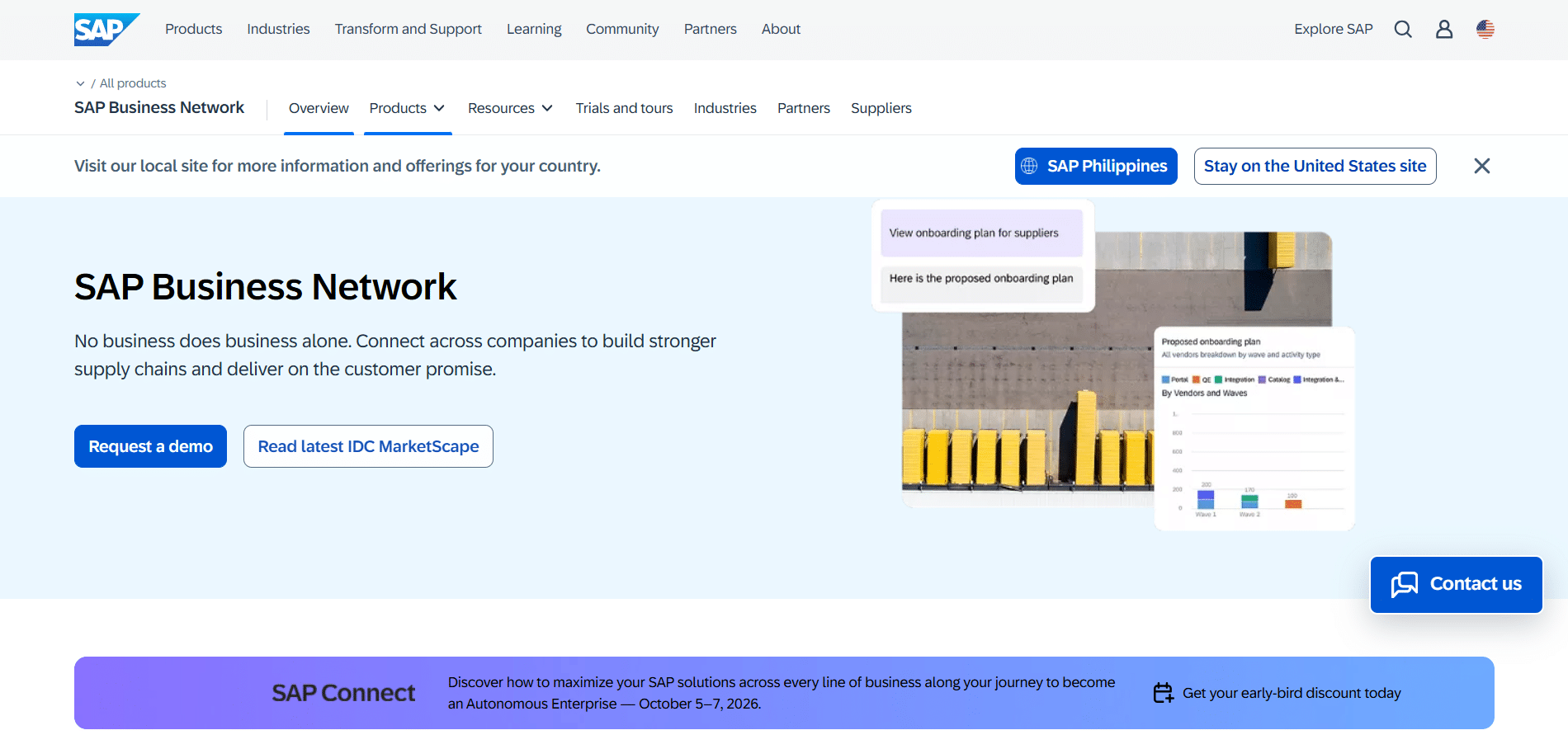The image size is (1568, 749).
Task: Click the globe icon on SAP Philippines
Action: (x=1029, y=166)
